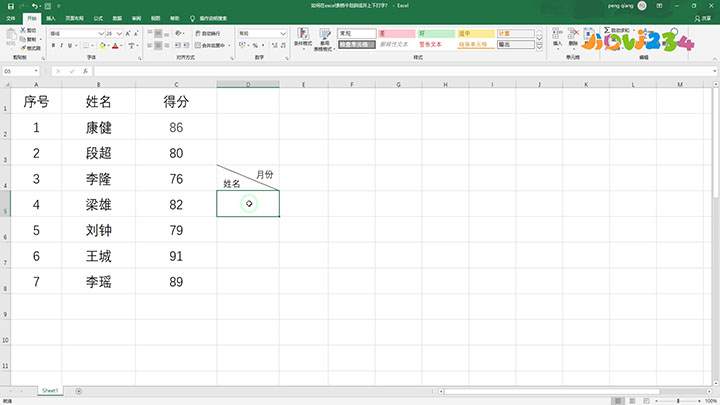The image size is (720, 405).
Task: Open the Font group dialog launcher
Action: pyautogui.click(x=140, y=58)
